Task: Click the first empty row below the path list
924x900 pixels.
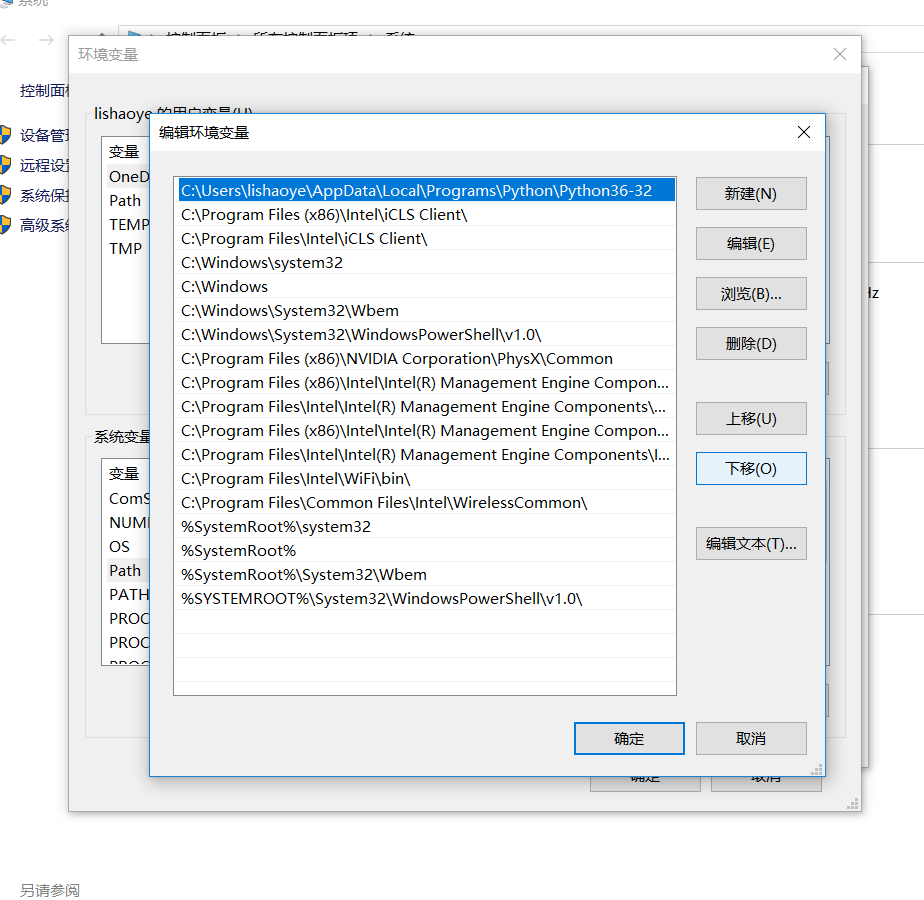Action: (x=424, y=622)
